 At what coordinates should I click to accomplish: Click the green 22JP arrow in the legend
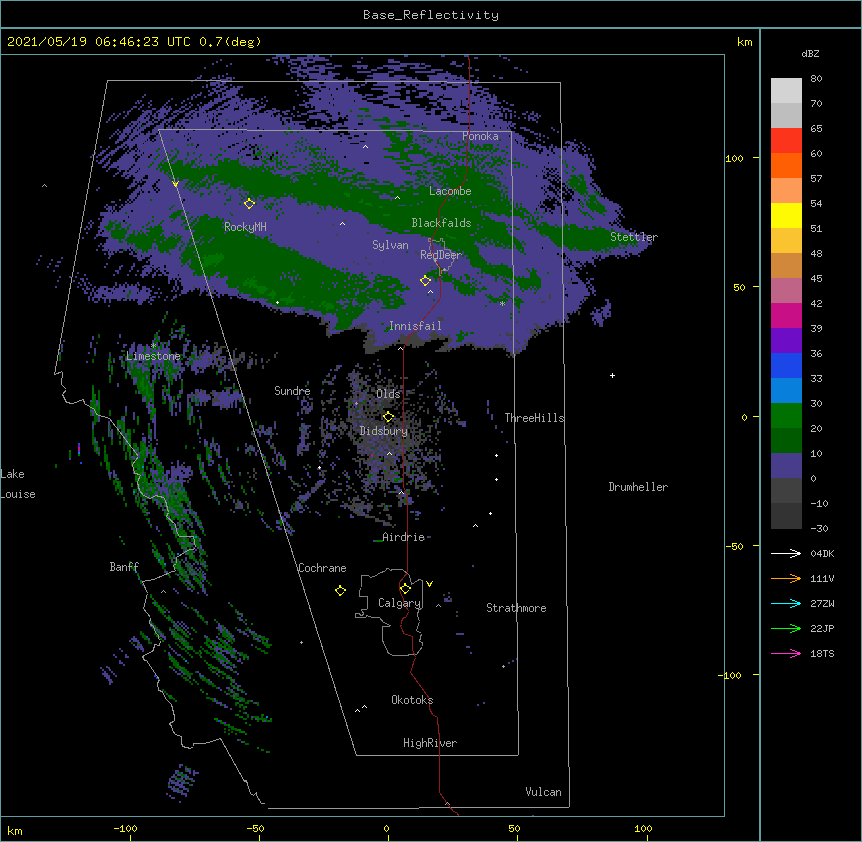click(x=786, y=628)
